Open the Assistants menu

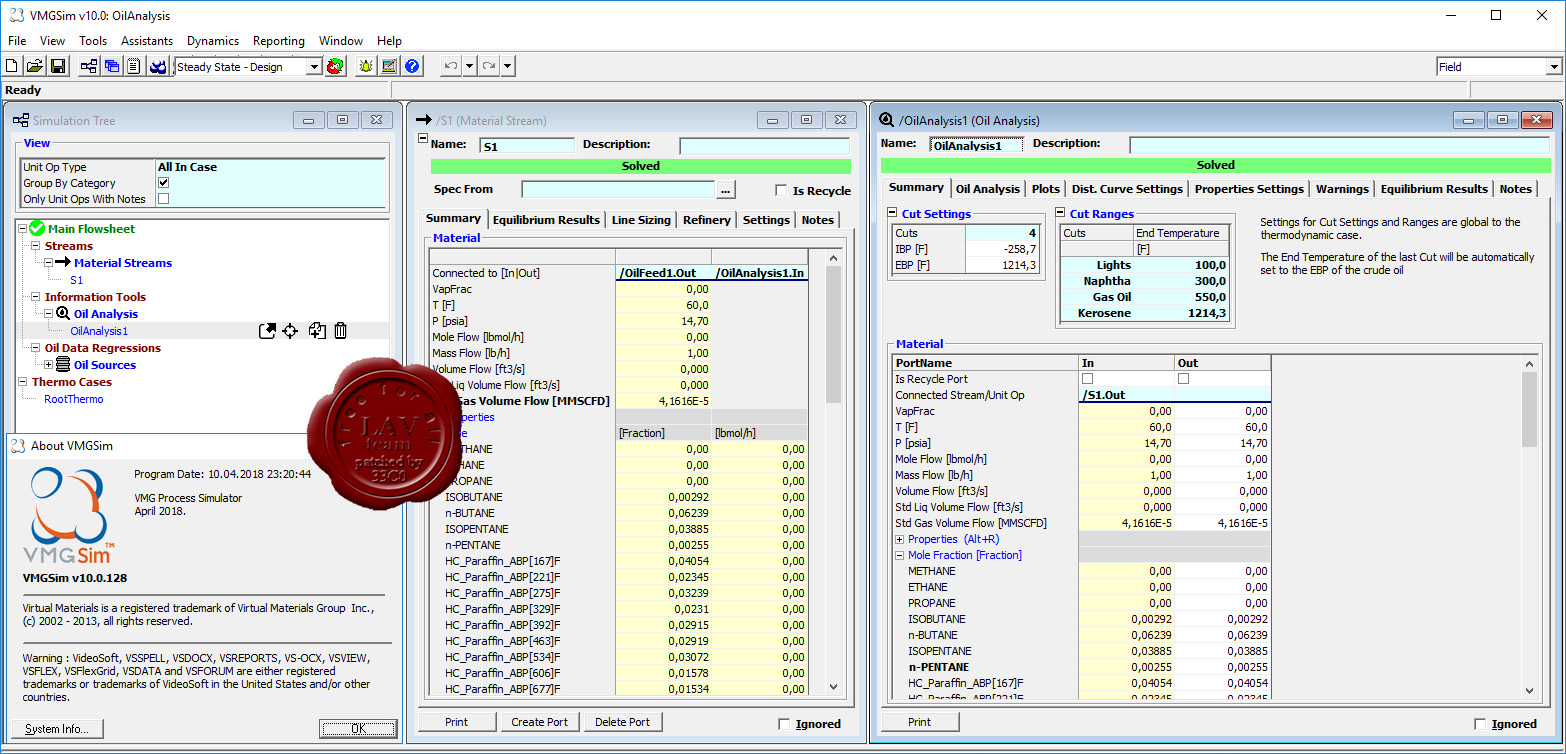[x=147, y=41]
